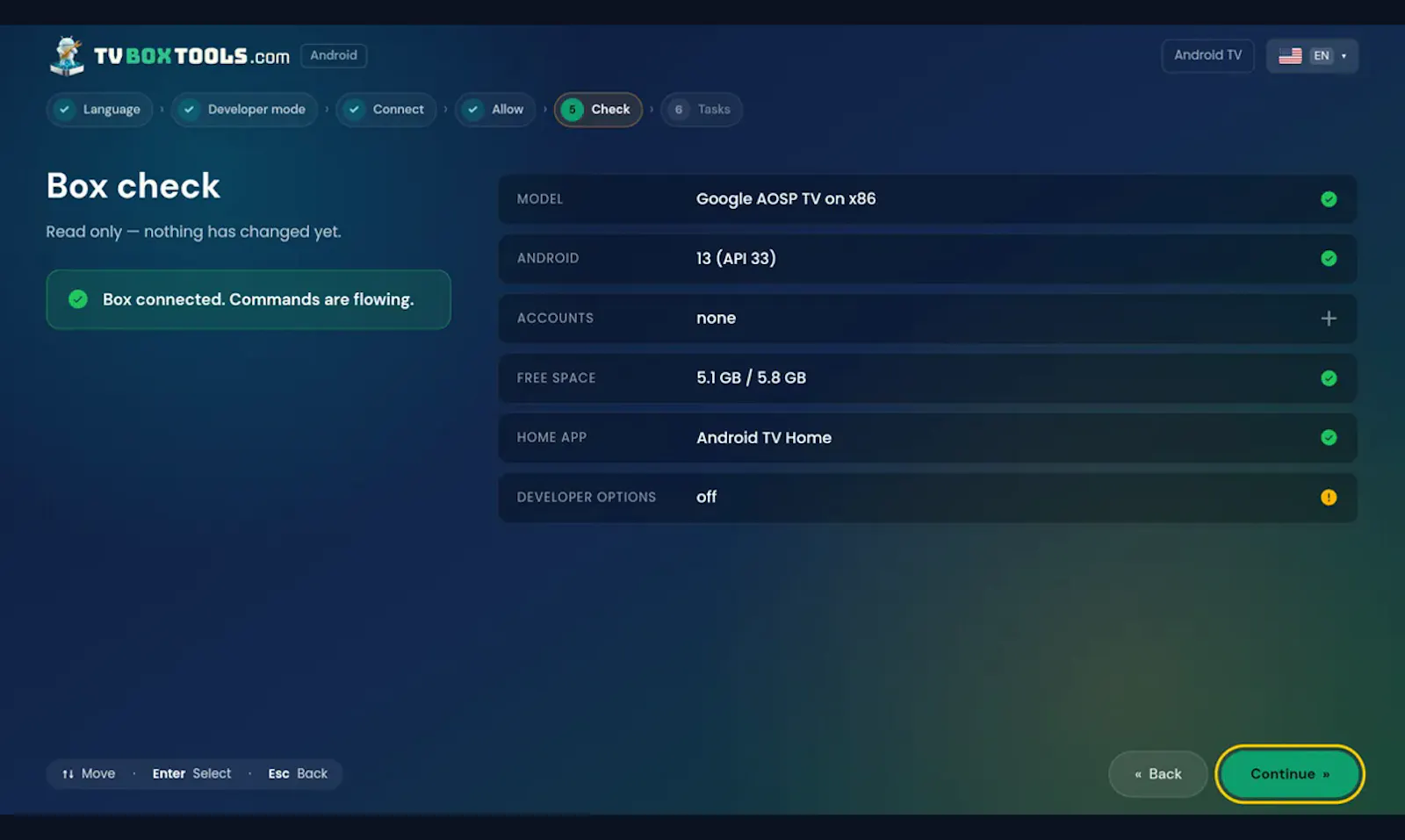Click the green check in the FREE SPACE row
Image resolution: width=1405 pixels, height=840 pixels.
point(1329,377)
